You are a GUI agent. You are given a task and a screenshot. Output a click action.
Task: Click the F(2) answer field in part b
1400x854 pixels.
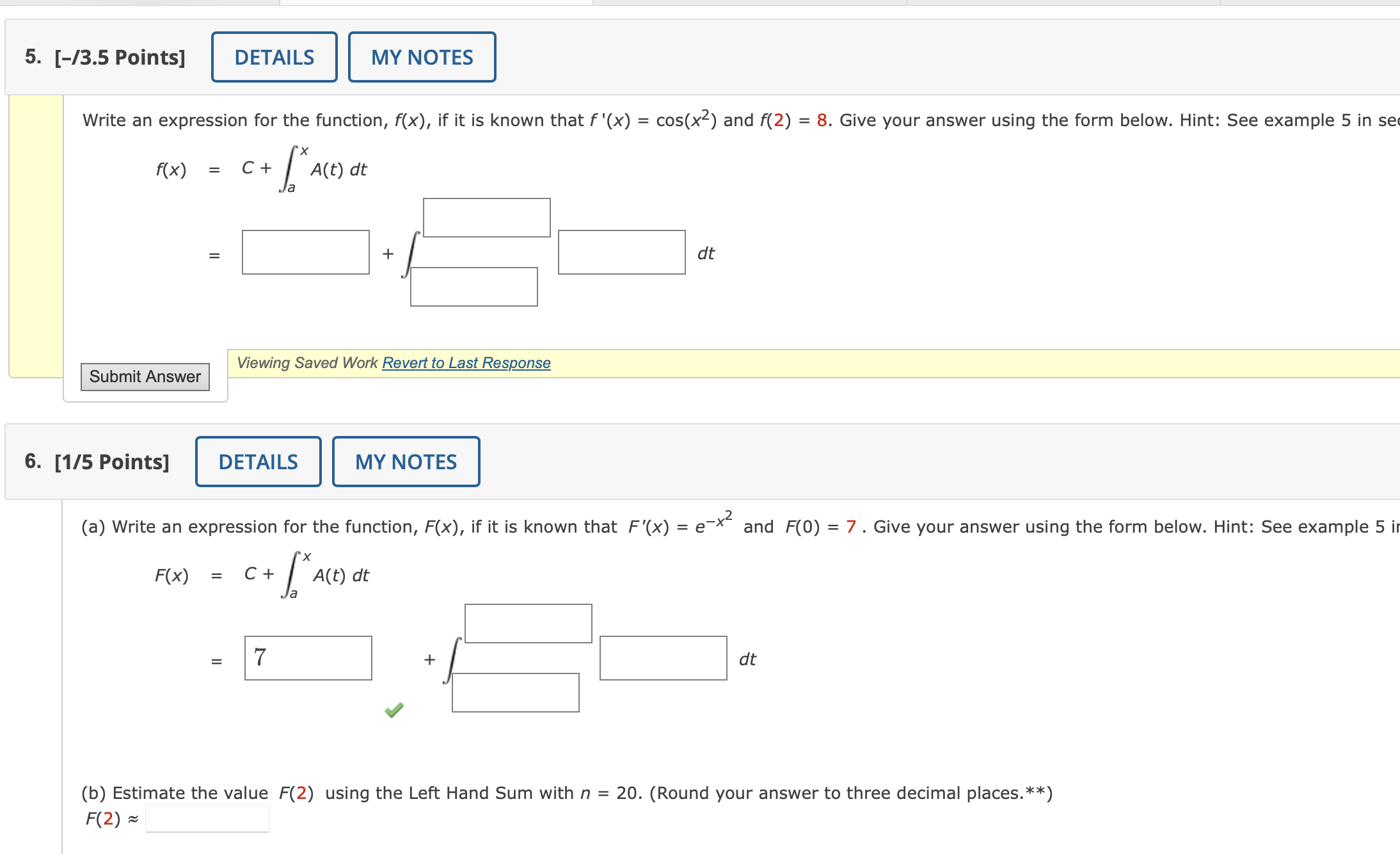(x=206, y=818)
